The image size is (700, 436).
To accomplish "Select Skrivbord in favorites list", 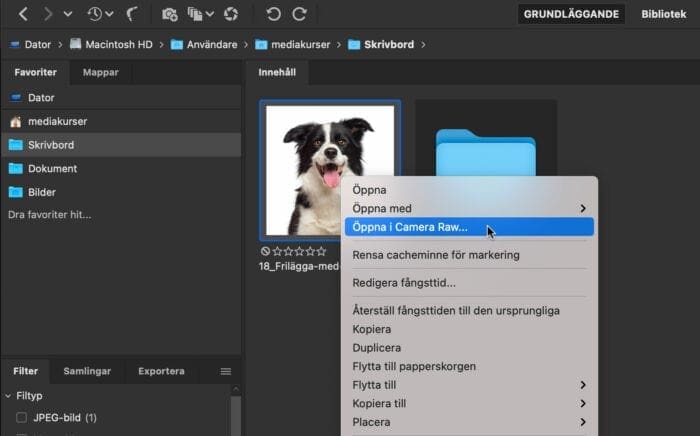I will click(x=121, y=145).
